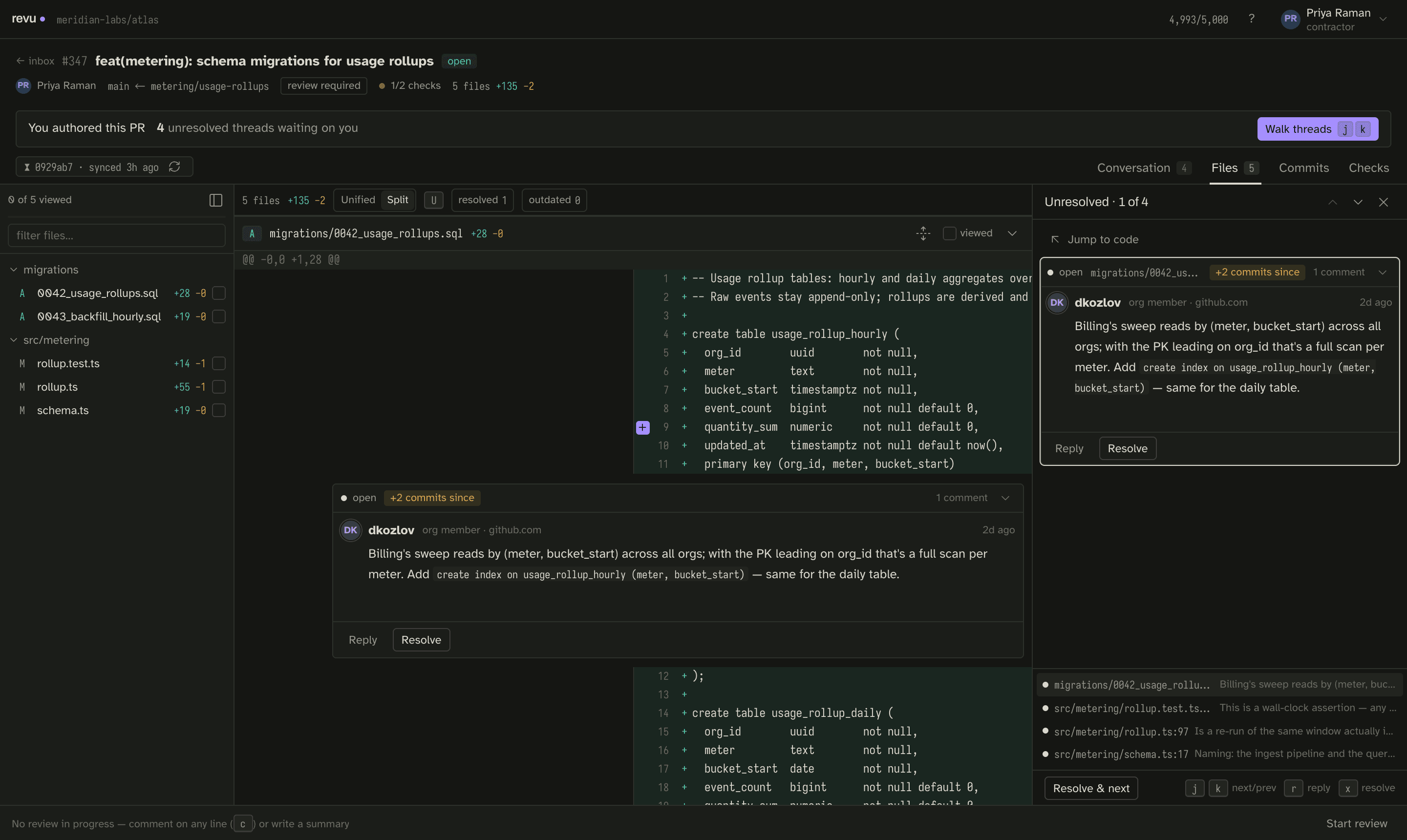1407x840 pixels.
Task: Click Resolve & next button
Action: point(1091,789)
